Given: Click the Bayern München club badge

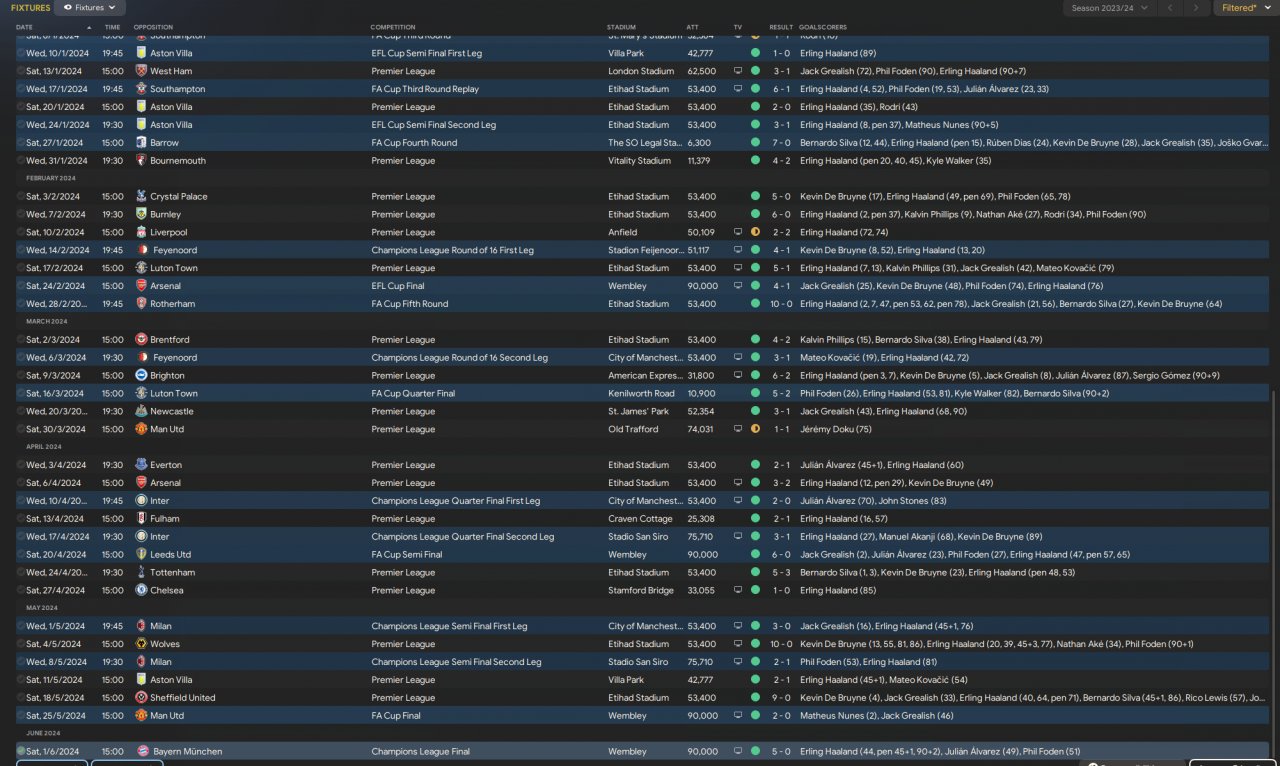Looking at the screenshot, I should (141, 752).
